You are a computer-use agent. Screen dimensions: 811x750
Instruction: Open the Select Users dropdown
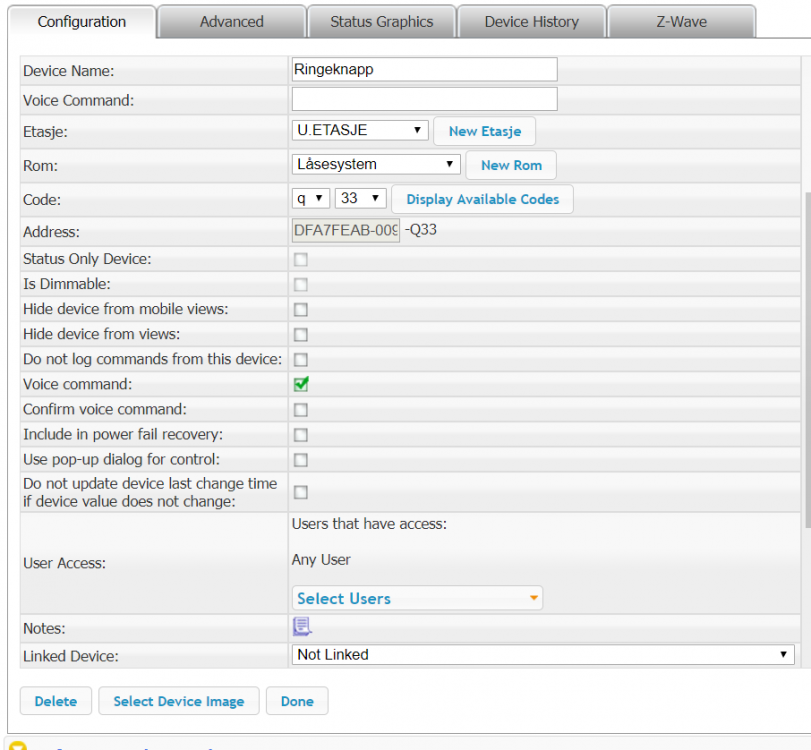click(x=417, y=598)
